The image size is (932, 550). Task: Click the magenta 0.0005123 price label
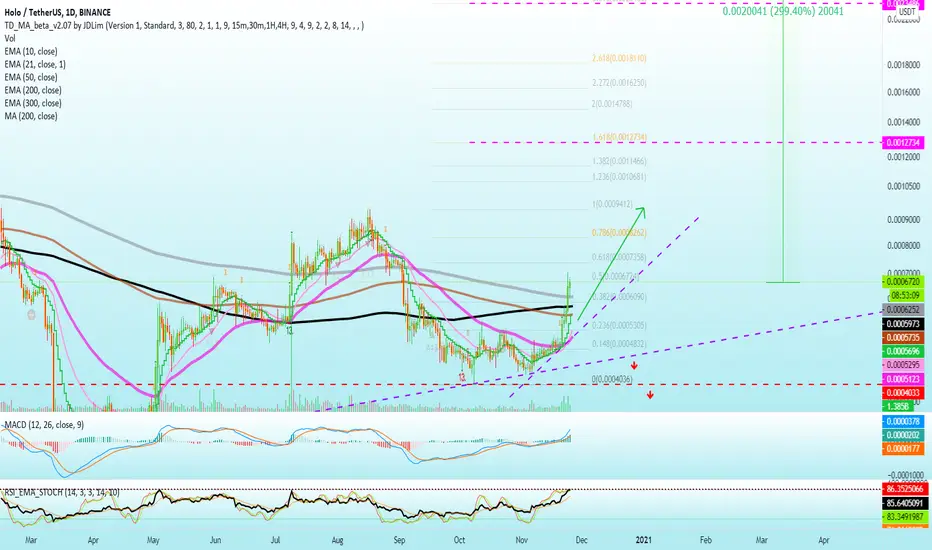click(903, 379)
